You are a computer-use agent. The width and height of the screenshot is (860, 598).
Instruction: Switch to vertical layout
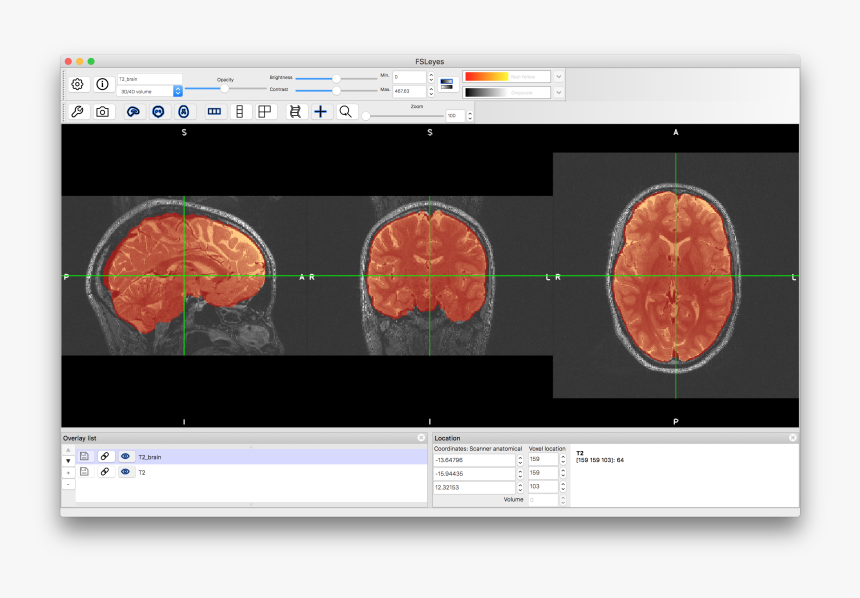239,112
